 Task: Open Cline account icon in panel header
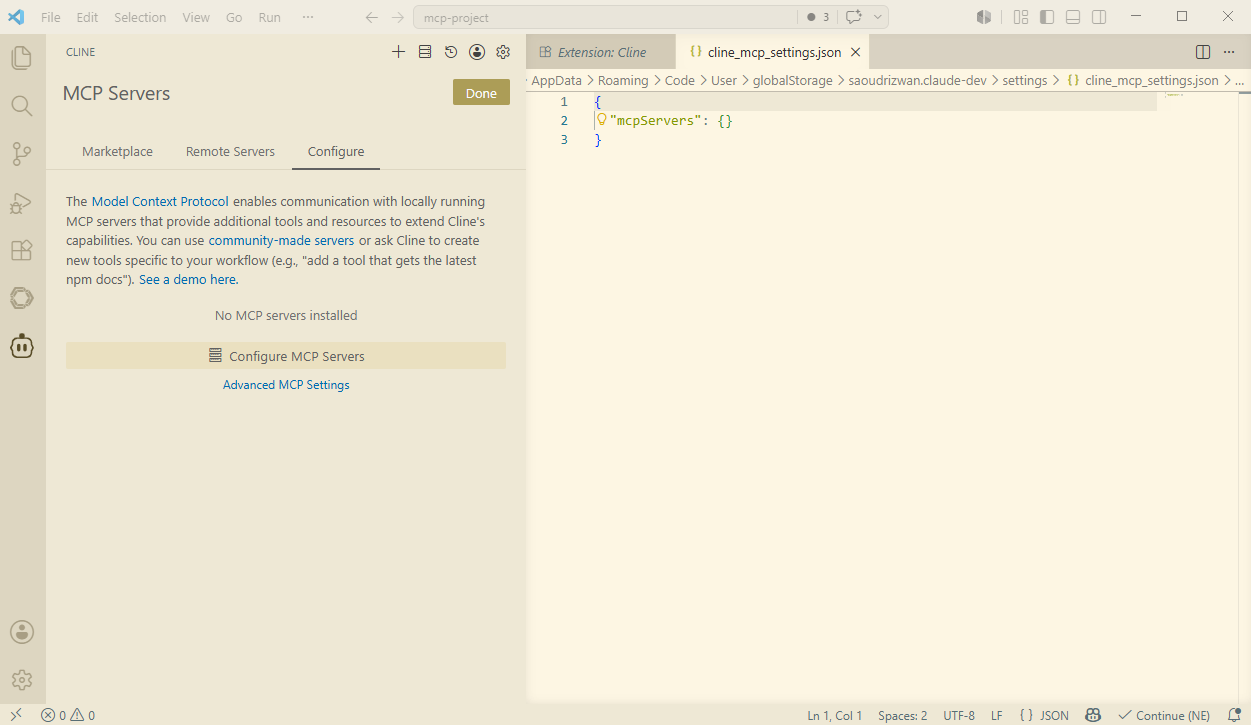click(x=477, y=52)
